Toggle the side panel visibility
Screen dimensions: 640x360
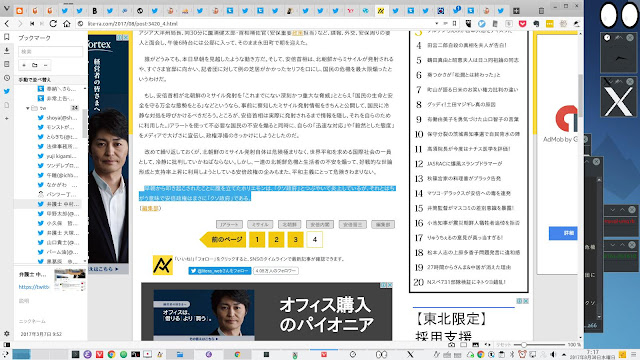pos(7,344)
